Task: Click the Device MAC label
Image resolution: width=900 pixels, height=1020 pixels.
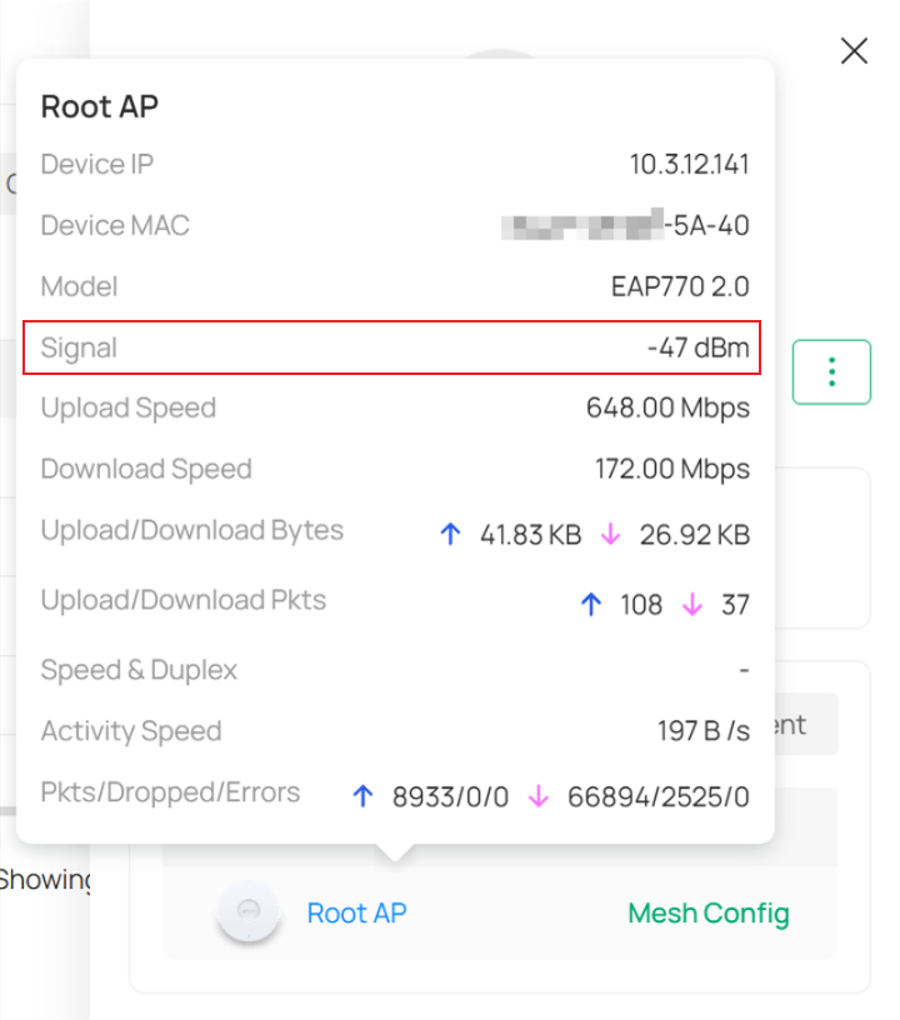Action: pos(115,225)
